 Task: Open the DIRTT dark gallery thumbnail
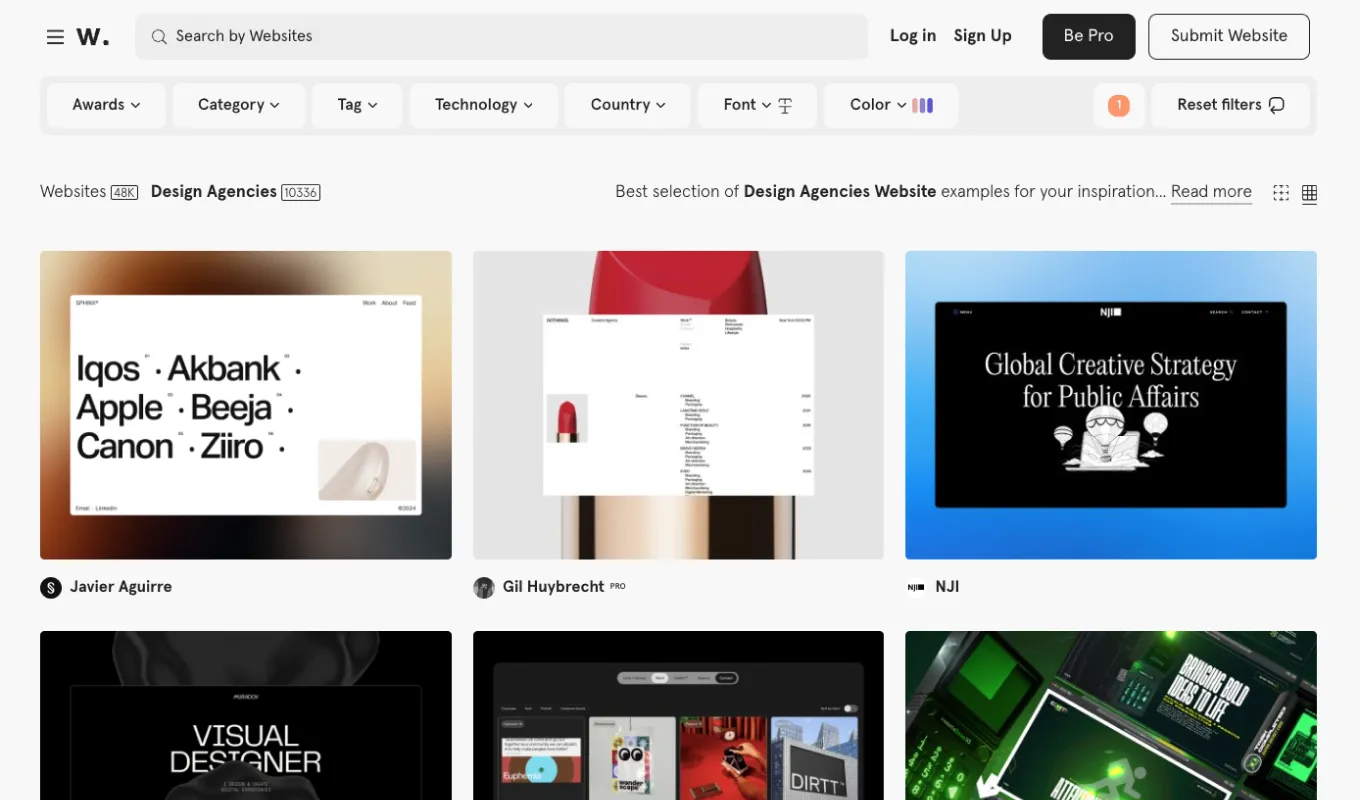click(678, 715)
